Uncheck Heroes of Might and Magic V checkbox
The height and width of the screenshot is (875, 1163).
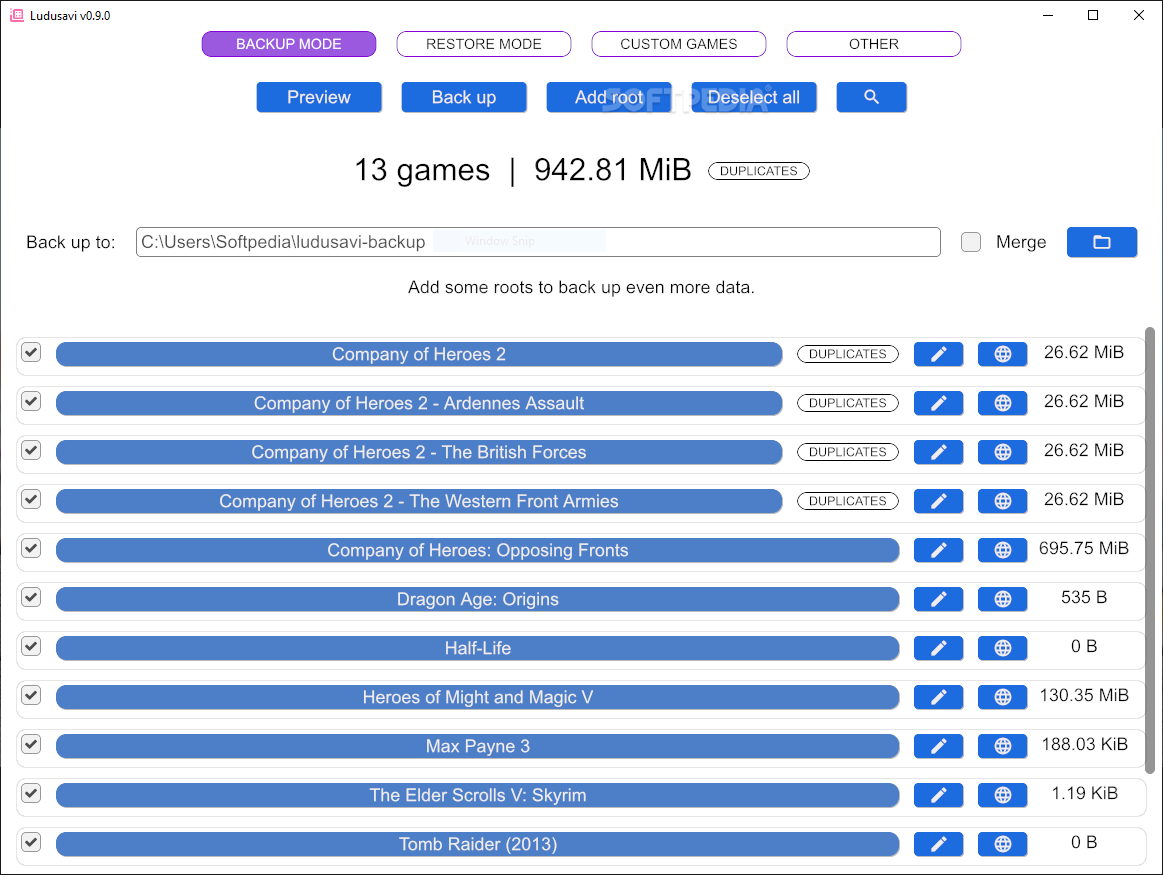(31, 695)
